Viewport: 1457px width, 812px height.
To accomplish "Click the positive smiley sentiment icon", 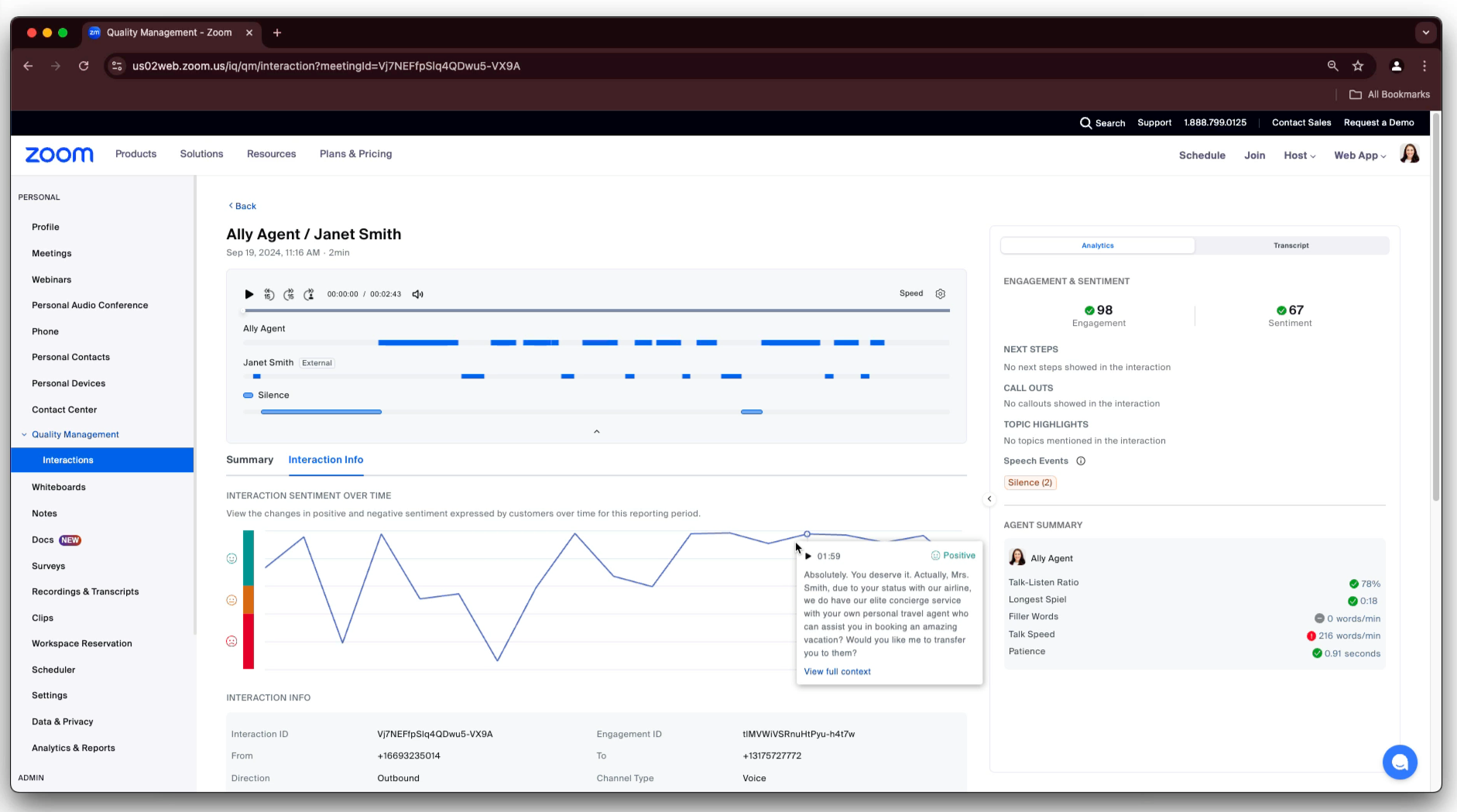I will point(231,558).
